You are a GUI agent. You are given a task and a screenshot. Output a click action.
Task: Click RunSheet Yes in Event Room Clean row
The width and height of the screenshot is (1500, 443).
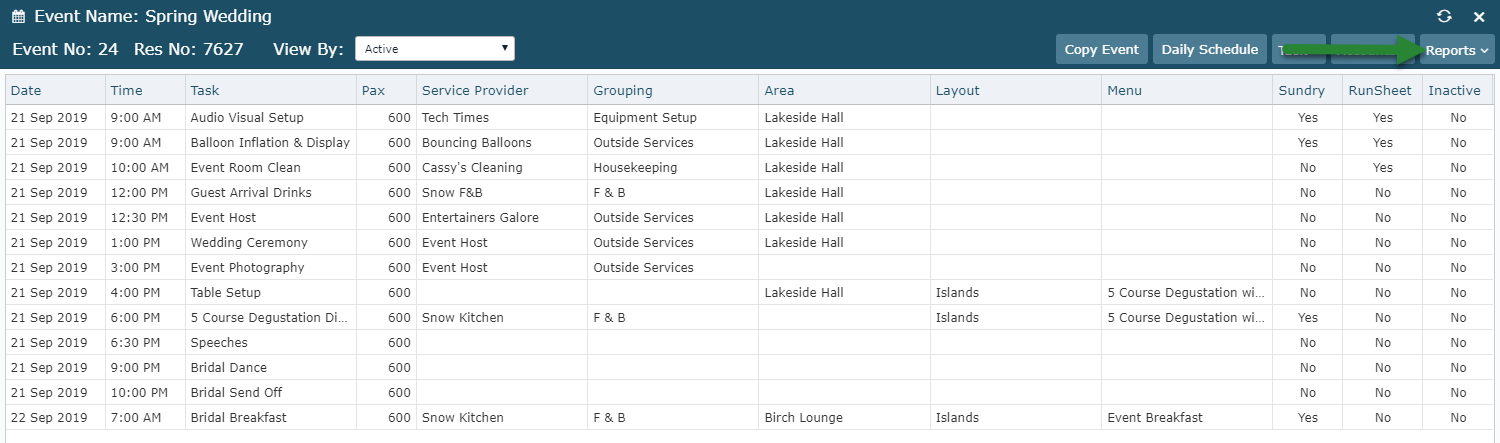coord(1382,167)
